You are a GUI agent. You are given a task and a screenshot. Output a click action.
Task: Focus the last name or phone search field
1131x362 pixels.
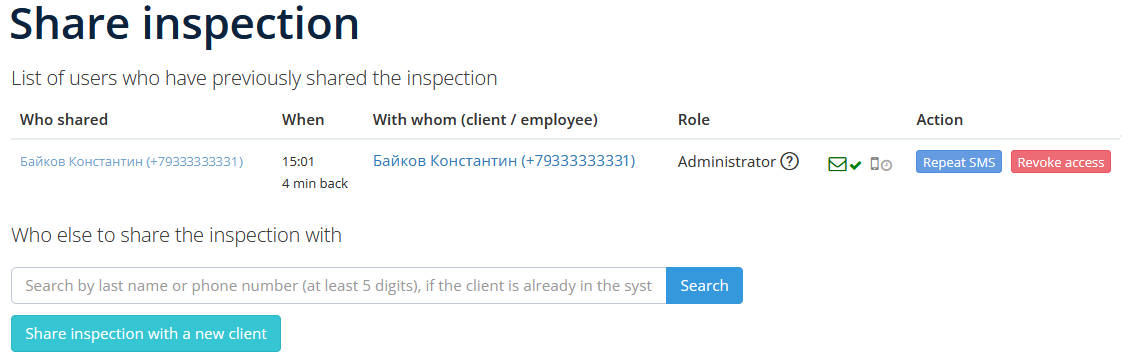click(338, 286)
